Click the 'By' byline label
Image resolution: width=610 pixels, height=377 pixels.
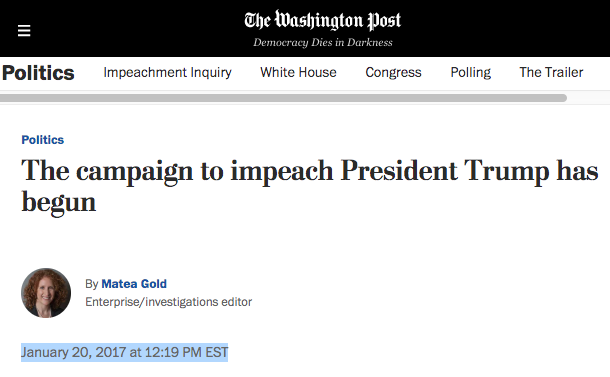[x=92, y=284]
